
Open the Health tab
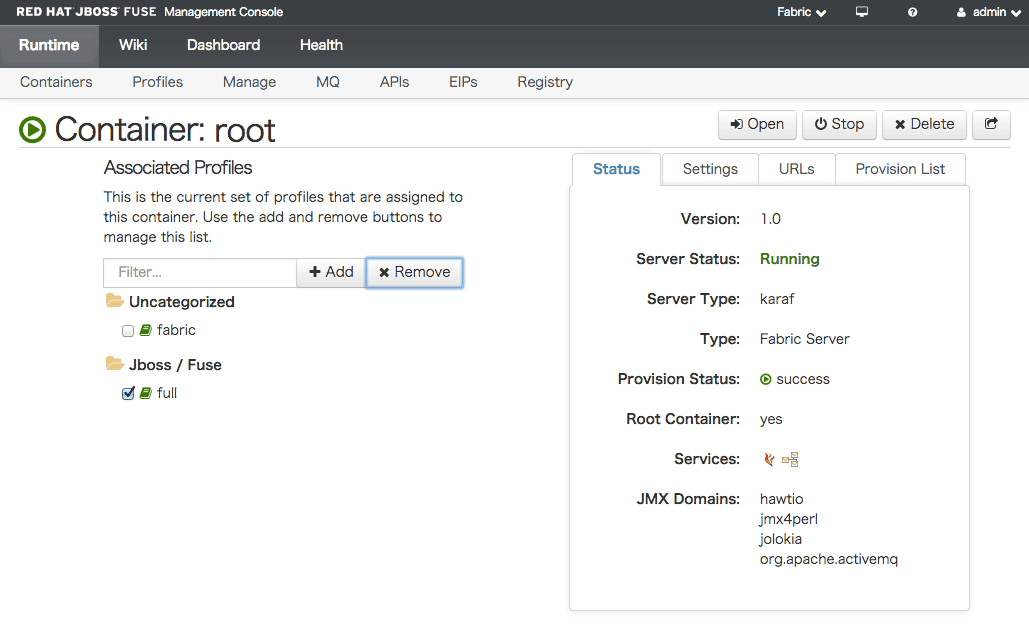tap(322, 45)
